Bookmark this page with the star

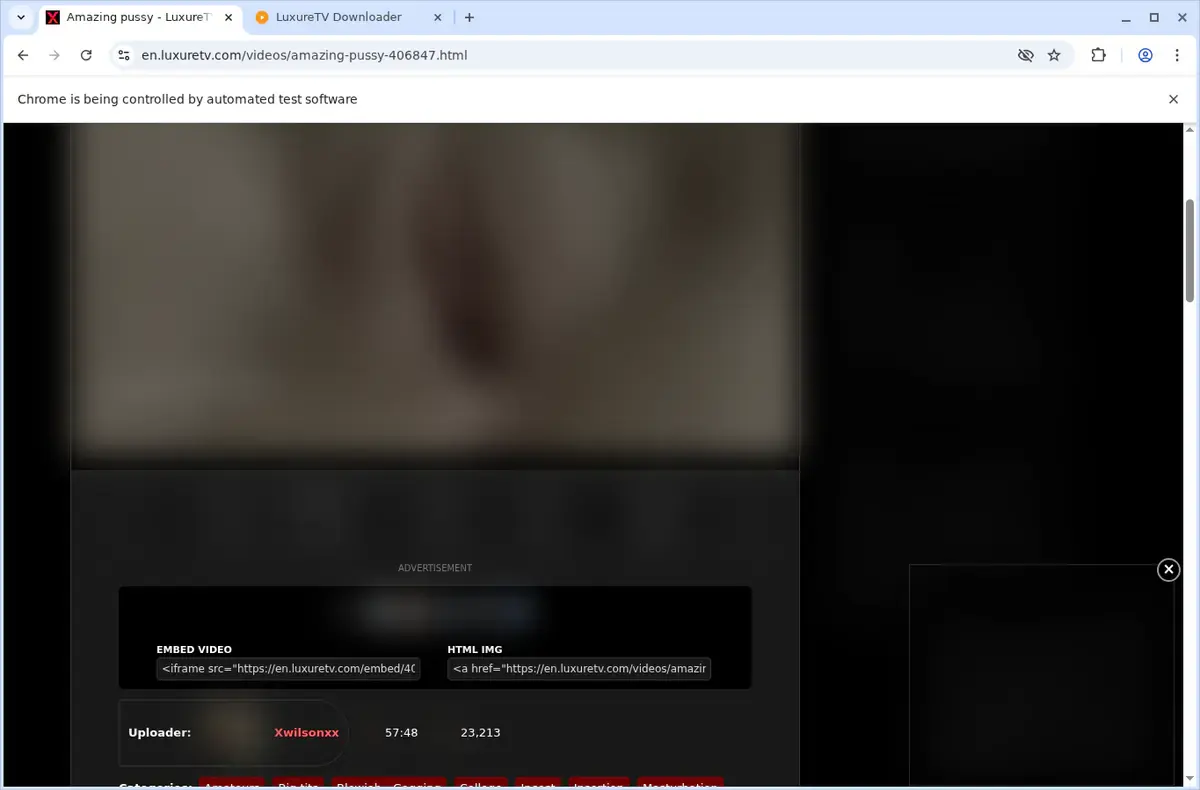[x=1054, y=55]
